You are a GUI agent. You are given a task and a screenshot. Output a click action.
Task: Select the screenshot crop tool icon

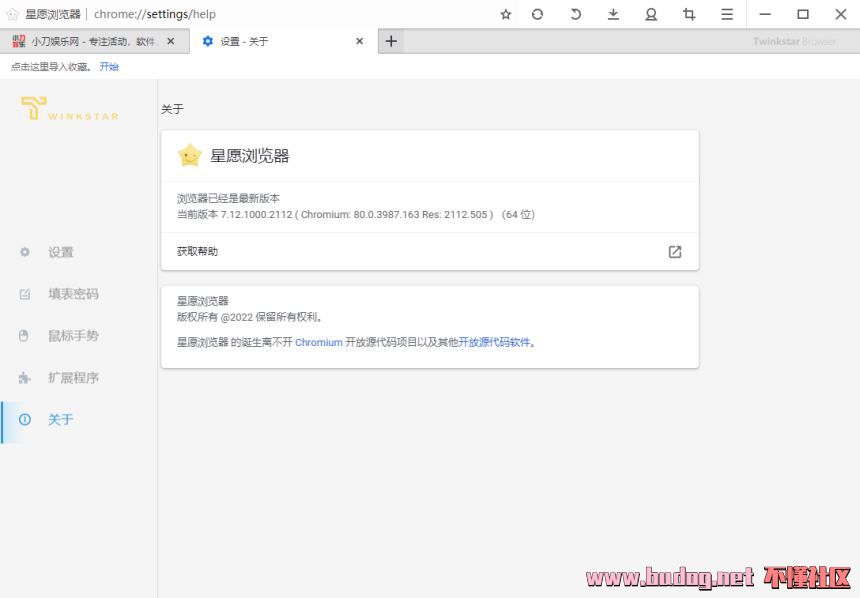[x=689, y=14]
